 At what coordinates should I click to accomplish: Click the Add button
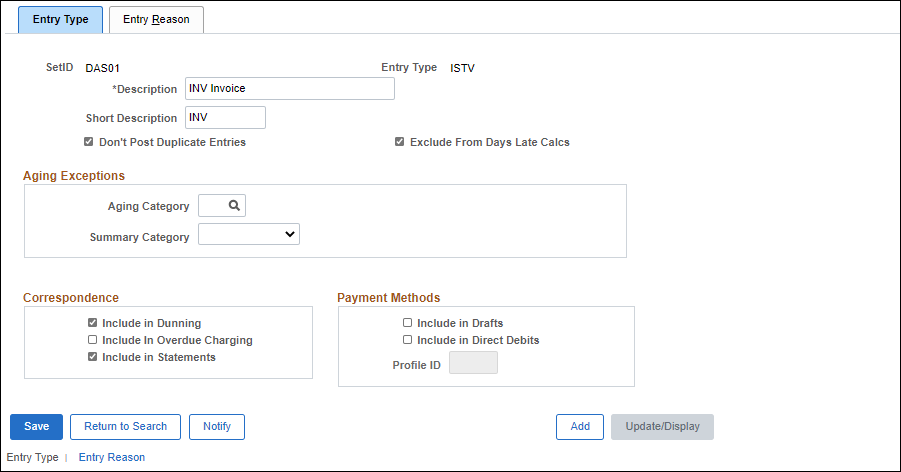point(580,426)
